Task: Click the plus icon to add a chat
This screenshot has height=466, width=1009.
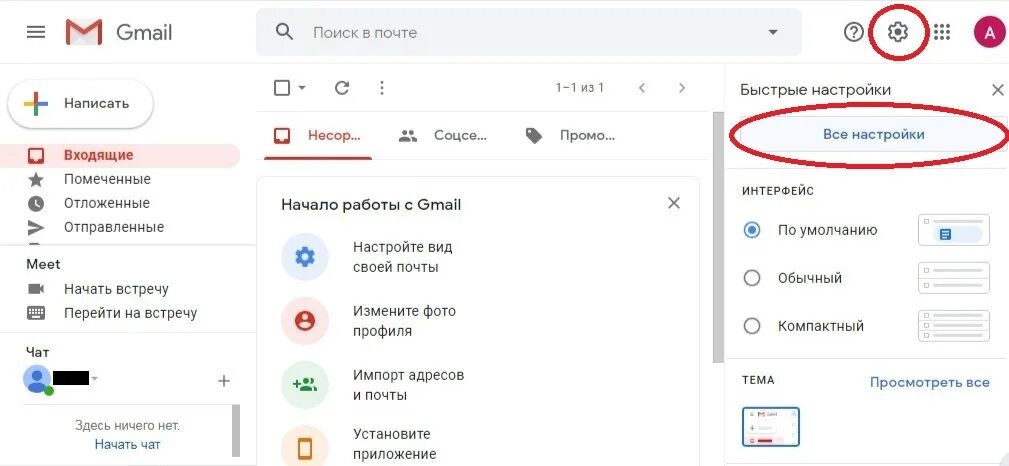Action: tap(224, 381)
